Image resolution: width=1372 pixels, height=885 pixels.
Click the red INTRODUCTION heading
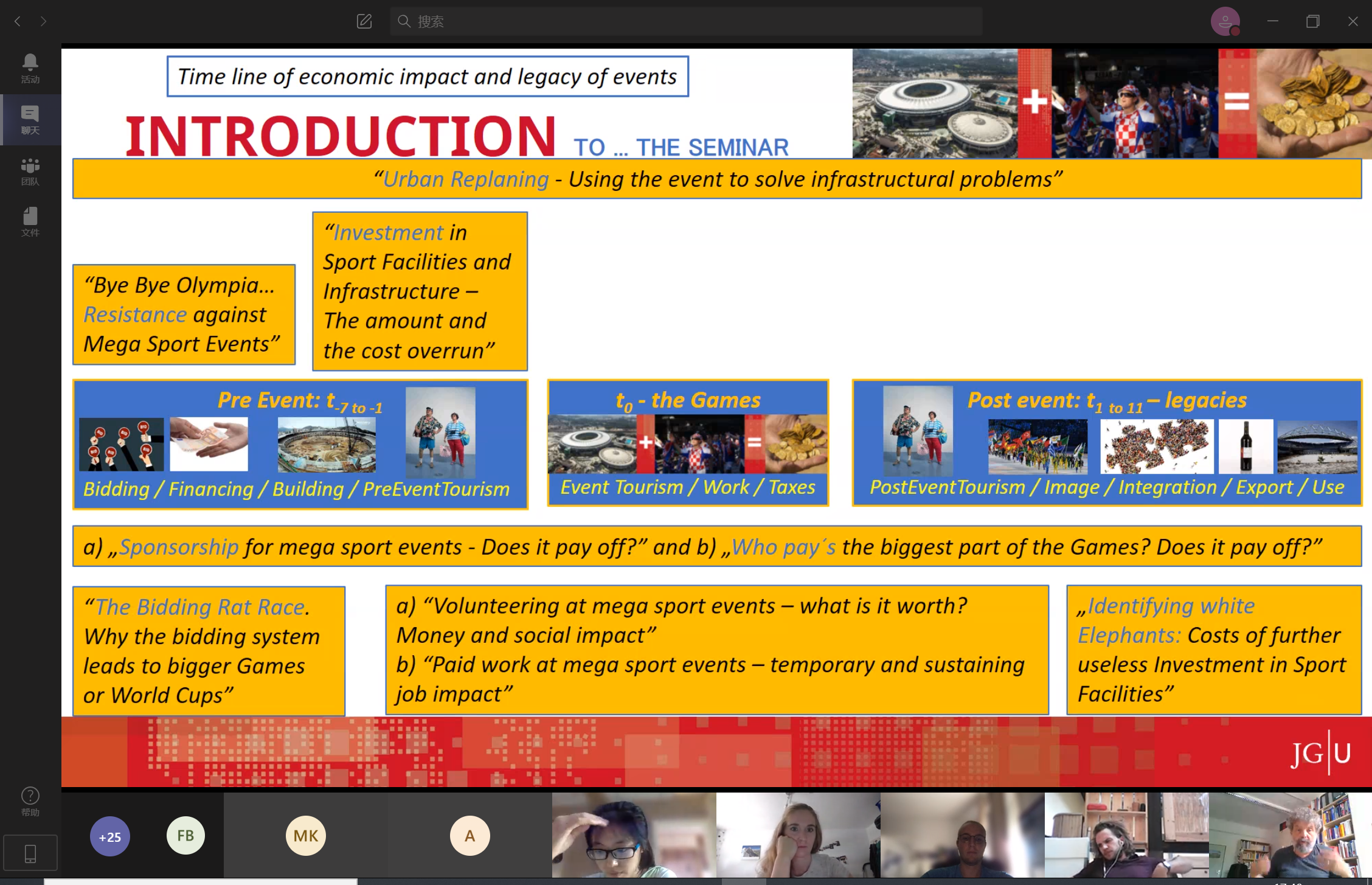coord(341,136)
